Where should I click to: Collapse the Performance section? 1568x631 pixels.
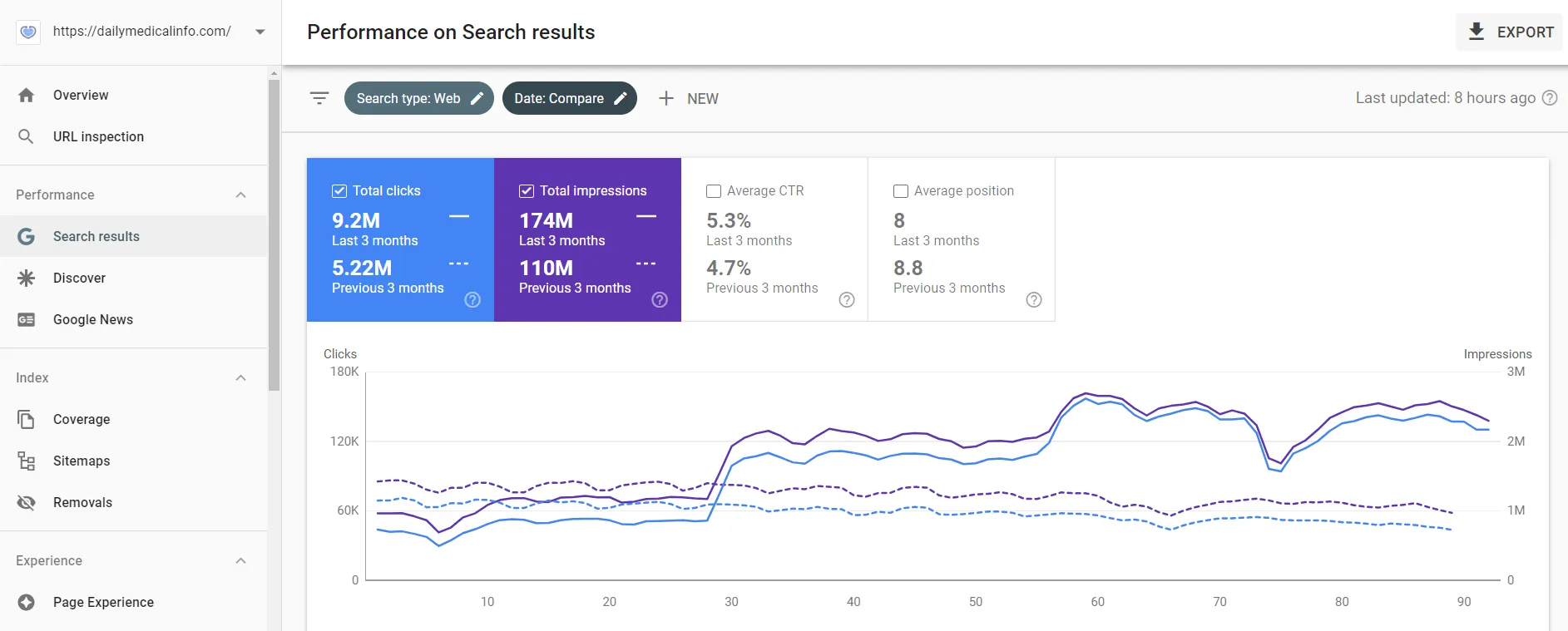pyautogui.click(x=240, y=195)
